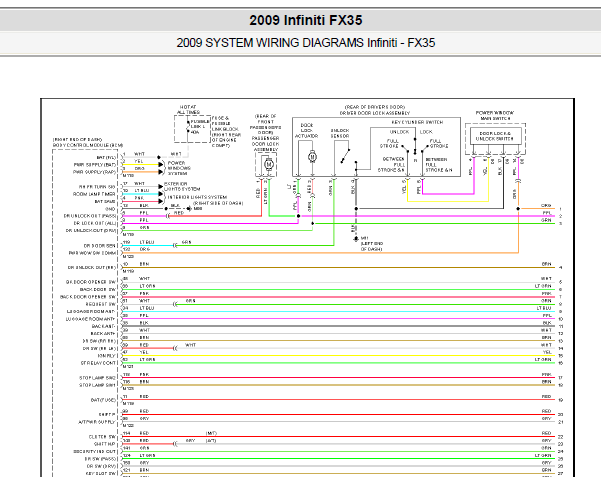
Task: Click the 'DR DOOR SEN' pin label
Action: click(x=99, y=245)
